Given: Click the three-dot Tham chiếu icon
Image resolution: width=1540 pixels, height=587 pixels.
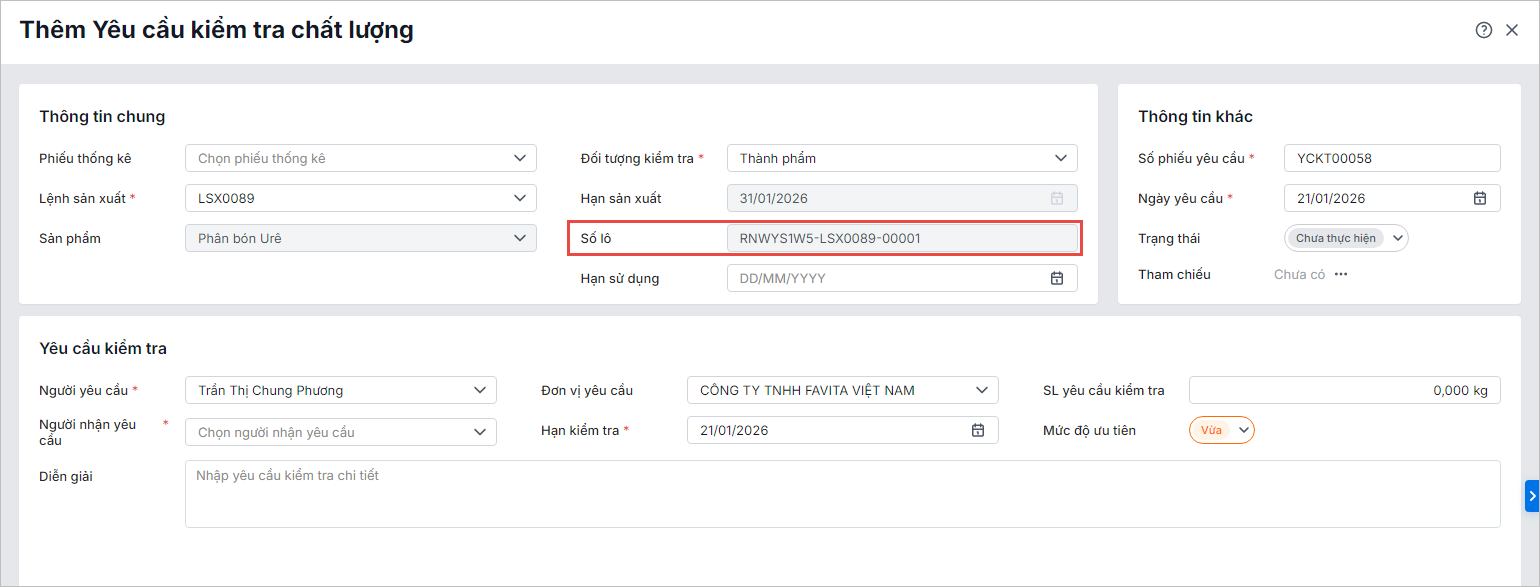Looking at the screenshot, I should click(1341, 274).
